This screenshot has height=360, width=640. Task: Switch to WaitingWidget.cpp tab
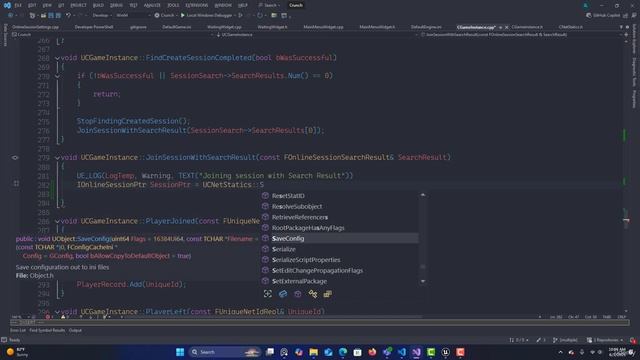[224, 27]
